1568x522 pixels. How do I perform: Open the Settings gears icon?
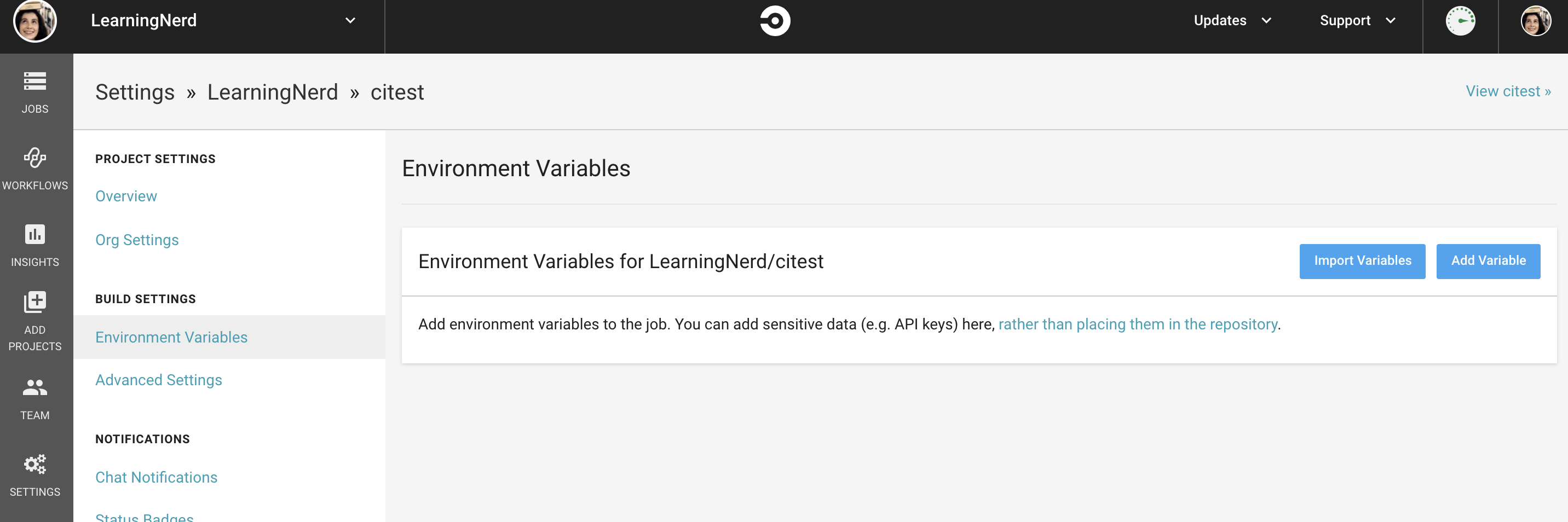click(34, 464)
